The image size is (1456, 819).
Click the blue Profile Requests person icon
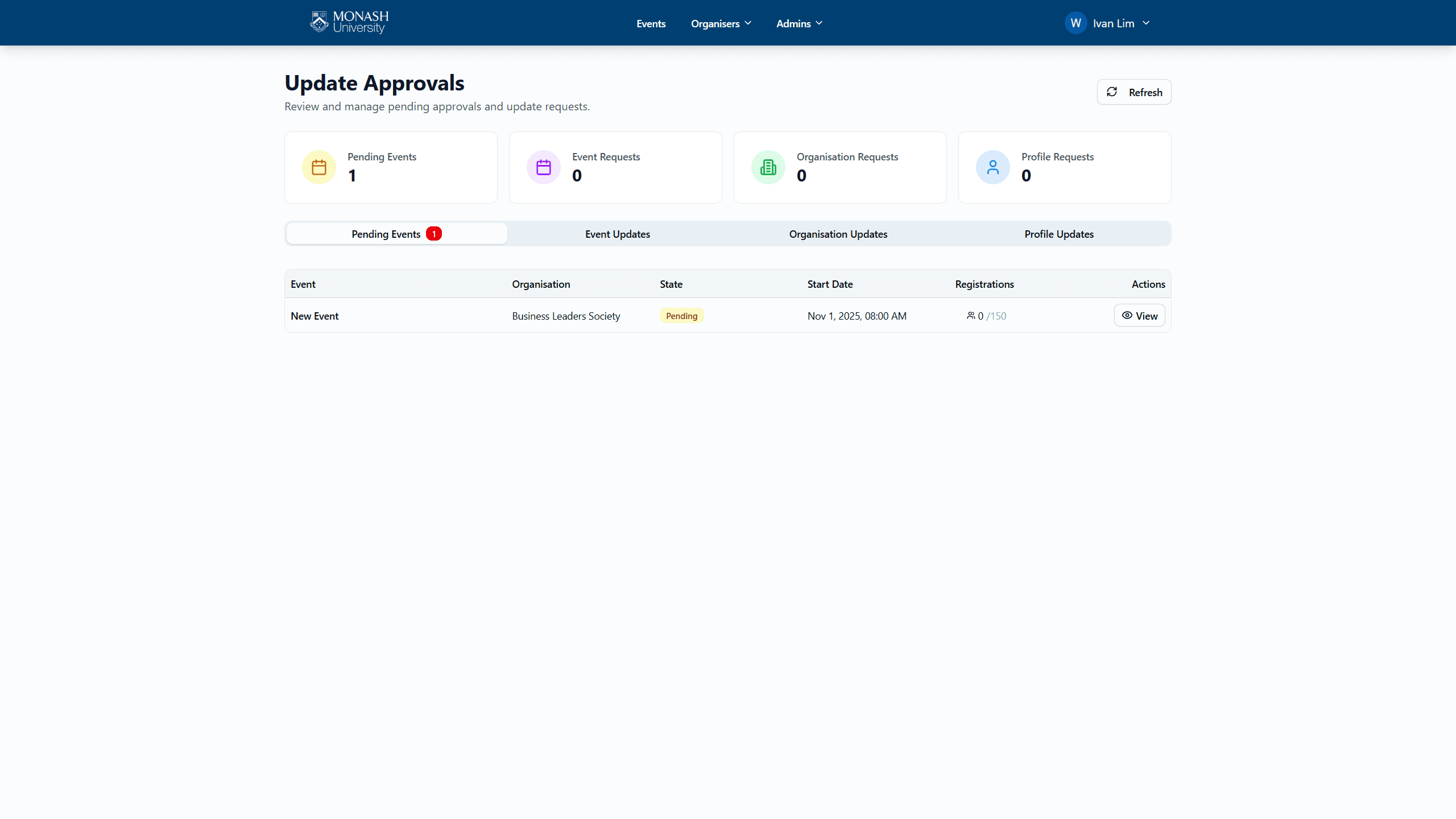pyautogui.click(x=993, y=167)
